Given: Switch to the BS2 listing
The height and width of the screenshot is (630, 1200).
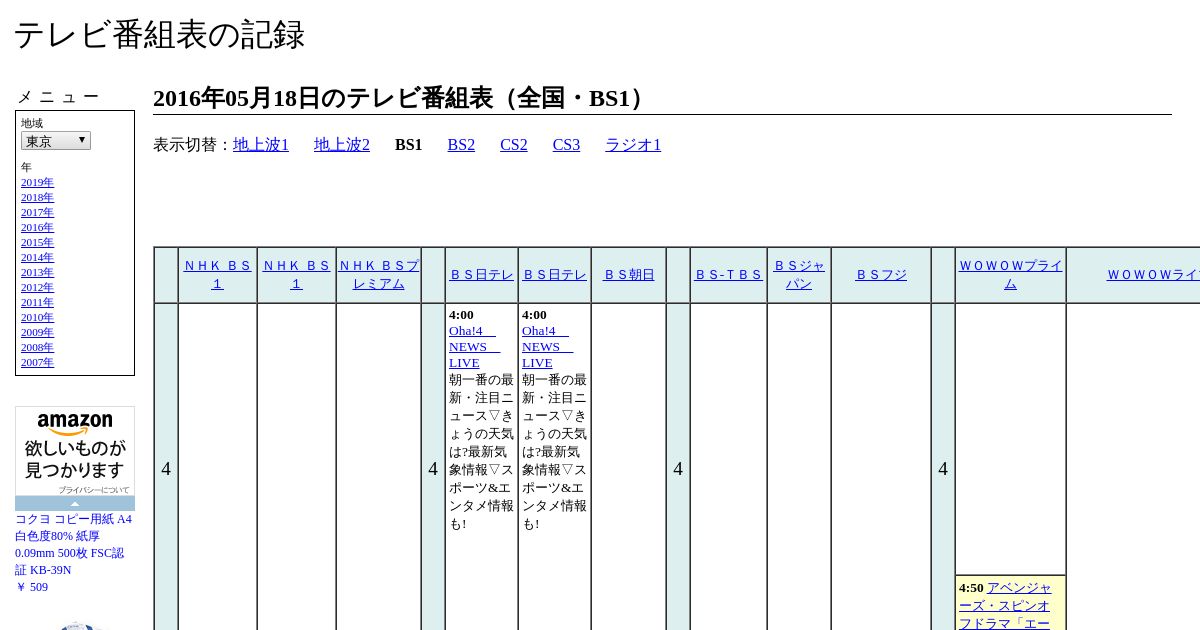Looking at the screenshot, I should [461, 145].
